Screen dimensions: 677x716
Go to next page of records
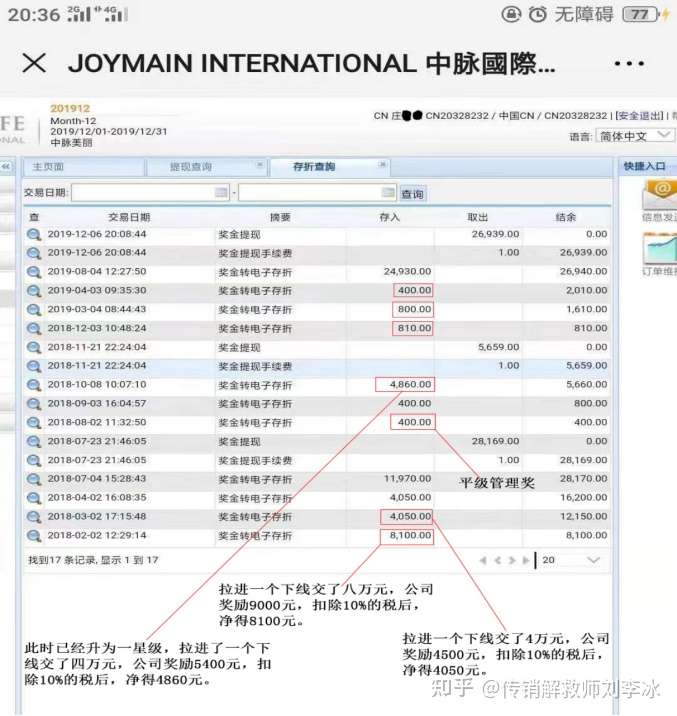[x=512, y=560]
